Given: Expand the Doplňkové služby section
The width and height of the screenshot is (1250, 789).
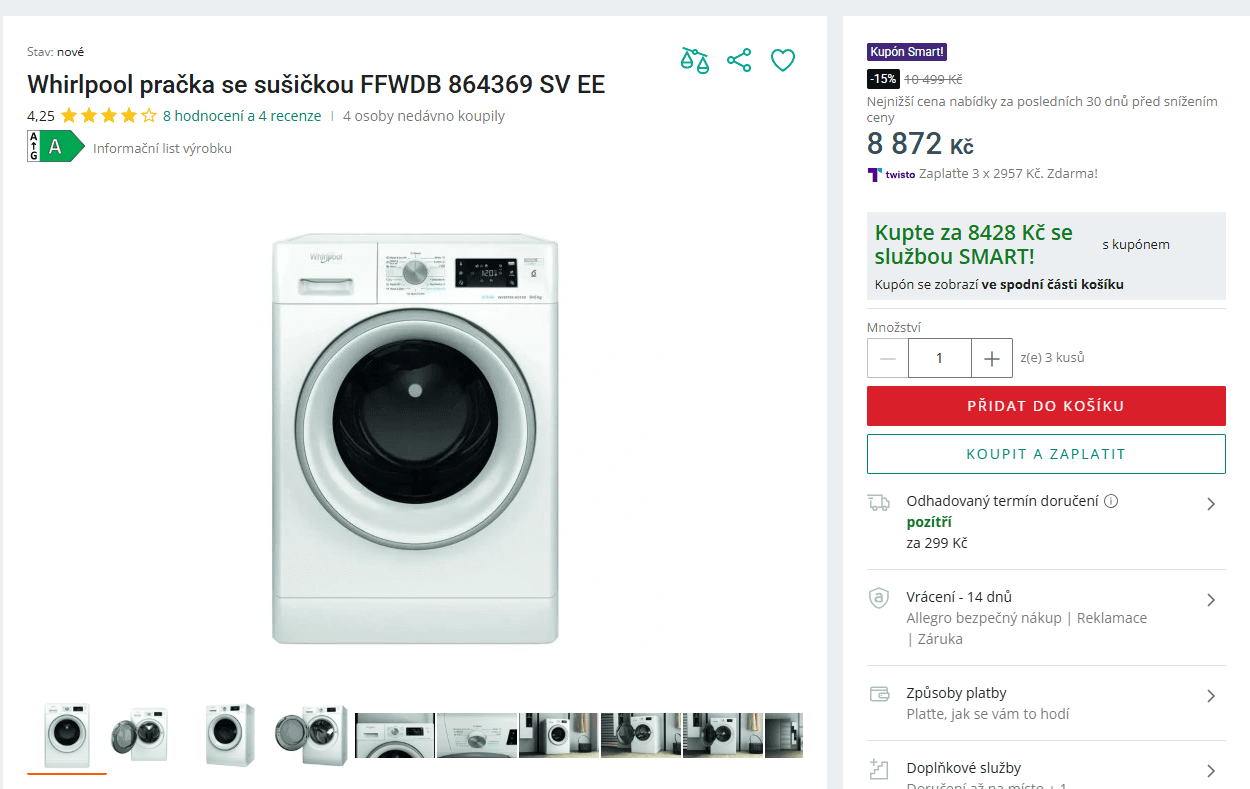Looking at the screenshot, I should coord(1211,771).
